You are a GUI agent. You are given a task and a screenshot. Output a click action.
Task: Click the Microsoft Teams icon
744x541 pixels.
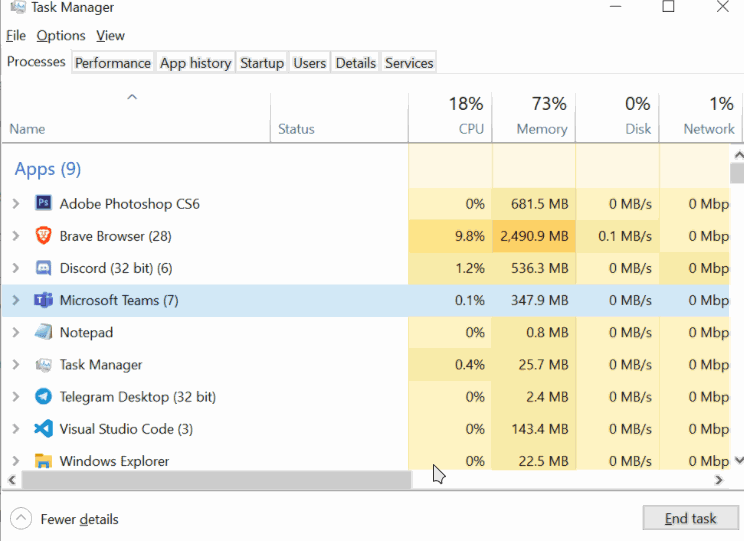click(x=43, y=300)
